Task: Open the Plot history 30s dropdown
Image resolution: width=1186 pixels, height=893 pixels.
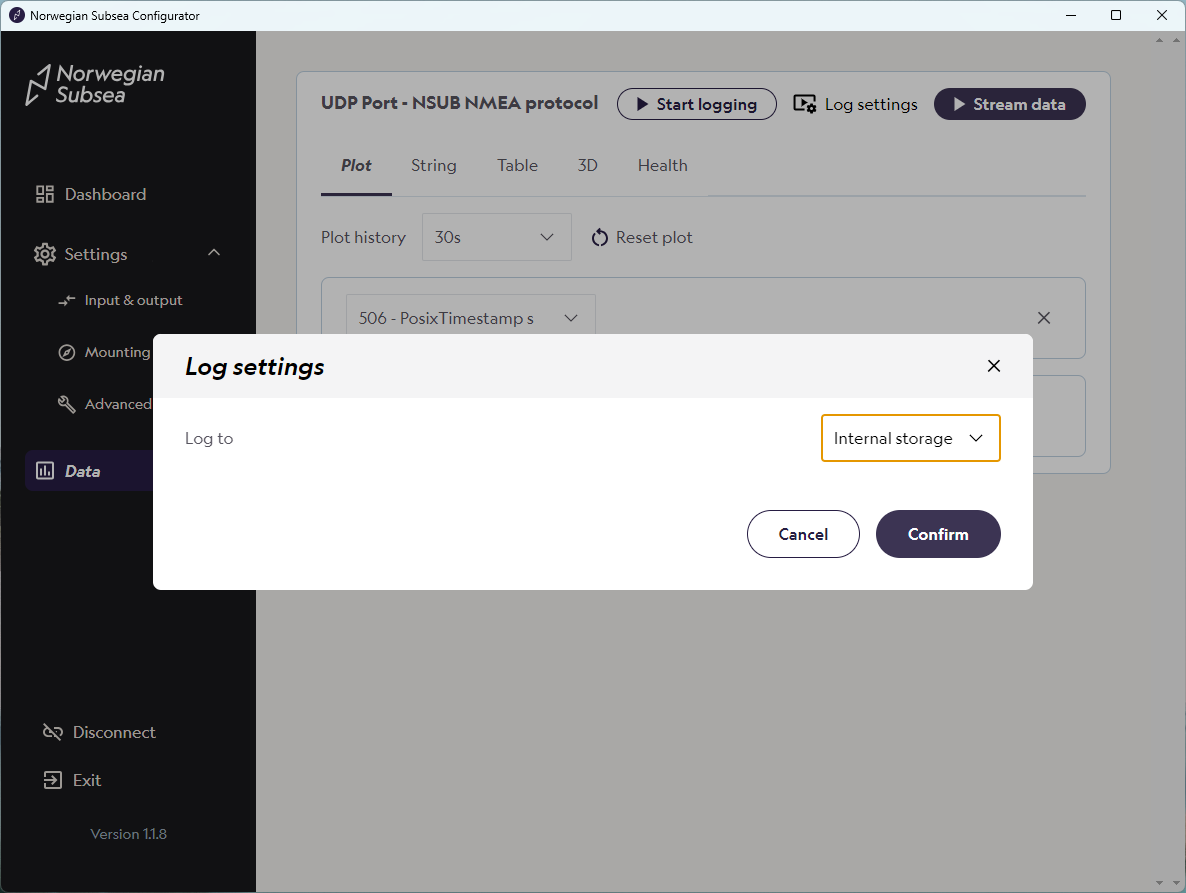Action: (x=496, y=237)
